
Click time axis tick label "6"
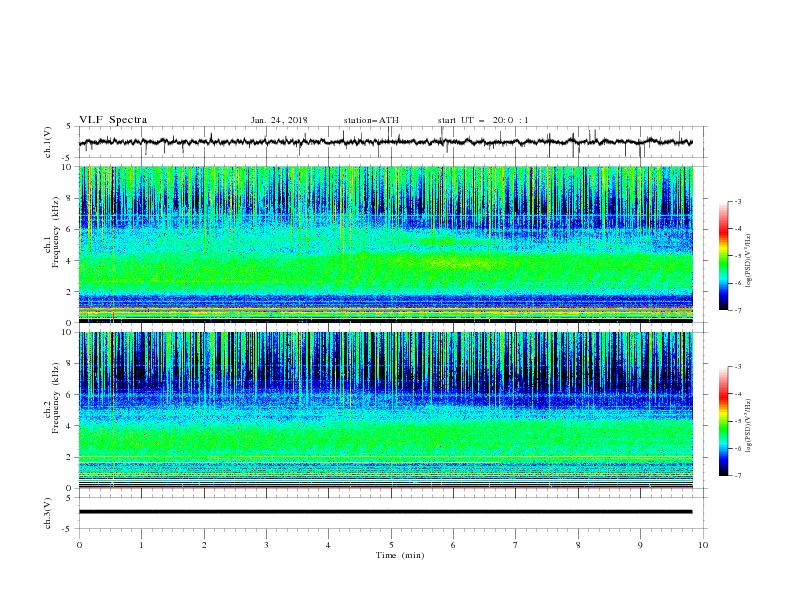click(x=454, y=545)
